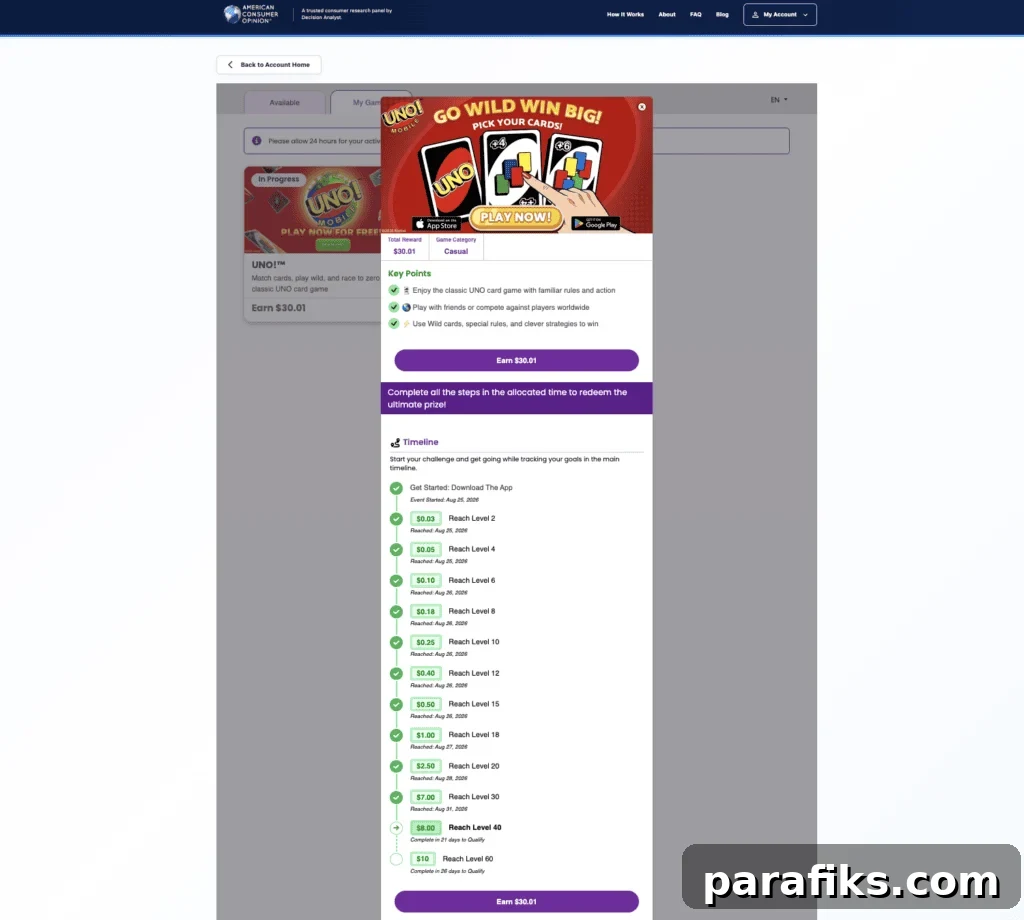Click the Google Play badge

click(596, 223)
